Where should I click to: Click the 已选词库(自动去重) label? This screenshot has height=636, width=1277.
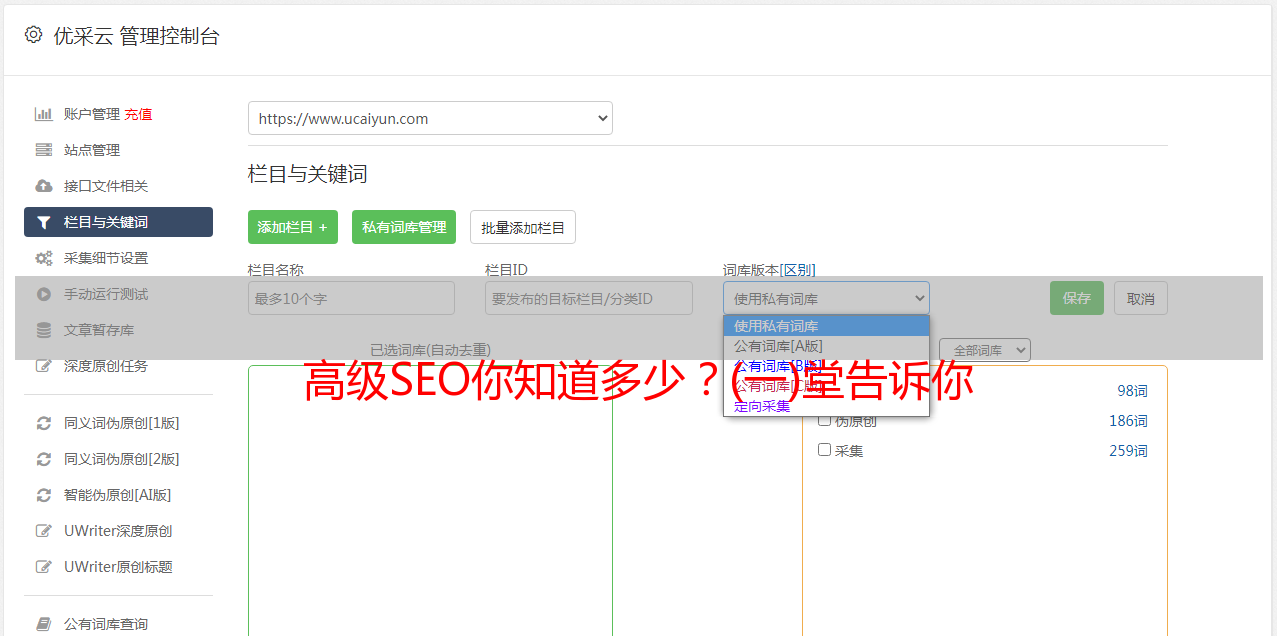point(430,350)
